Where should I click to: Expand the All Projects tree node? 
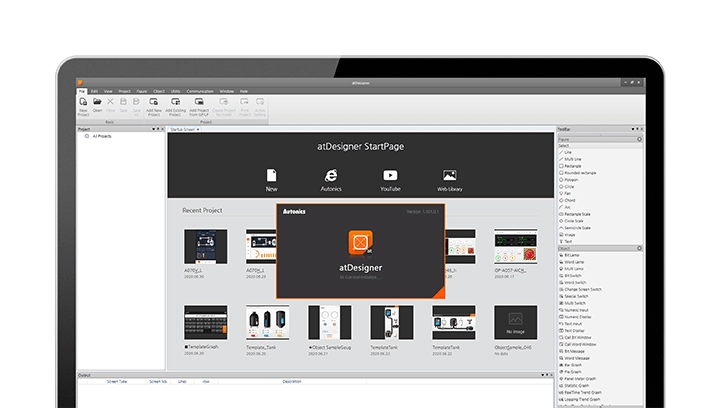(87, 135)
